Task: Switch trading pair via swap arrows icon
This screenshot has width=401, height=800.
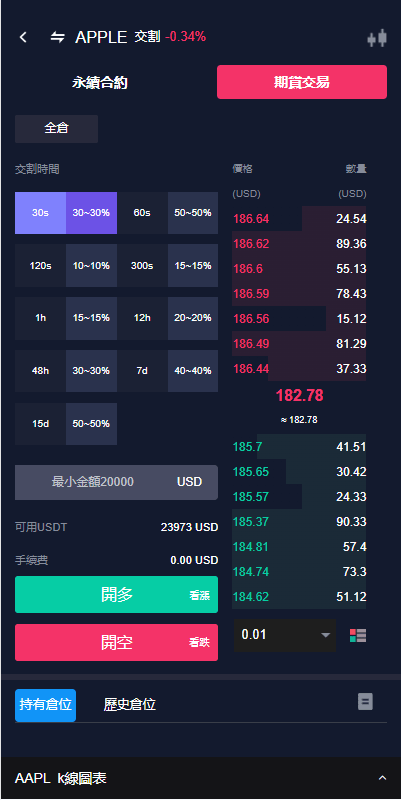Action: [58, 37]
